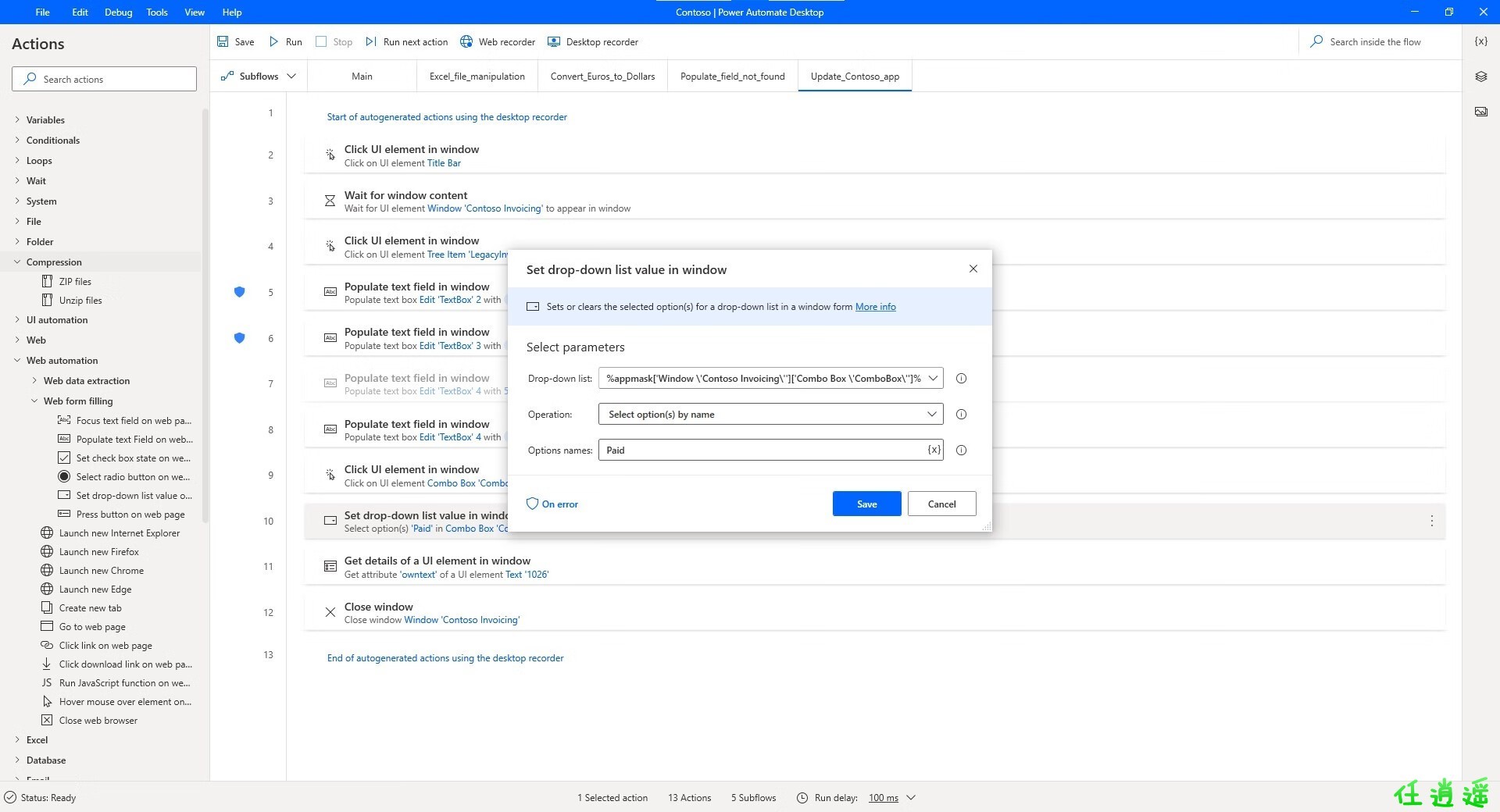The height and width of the screenshot is (812, 1500).
Task: Click the Search actions field
Action: point(104,79)
